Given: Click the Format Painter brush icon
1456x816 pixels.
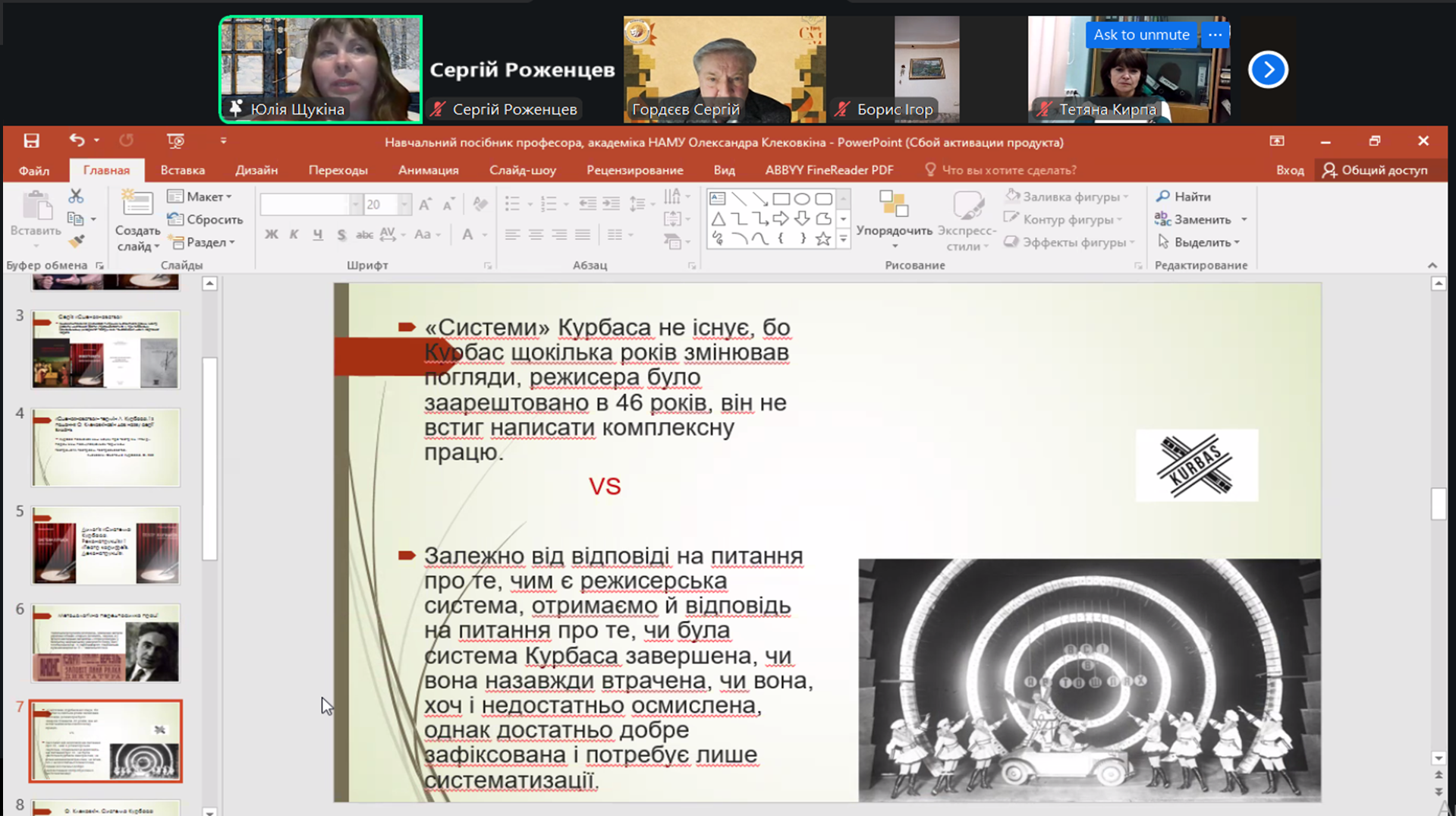Looking at the screenshot, I should [x=76, y=242].
